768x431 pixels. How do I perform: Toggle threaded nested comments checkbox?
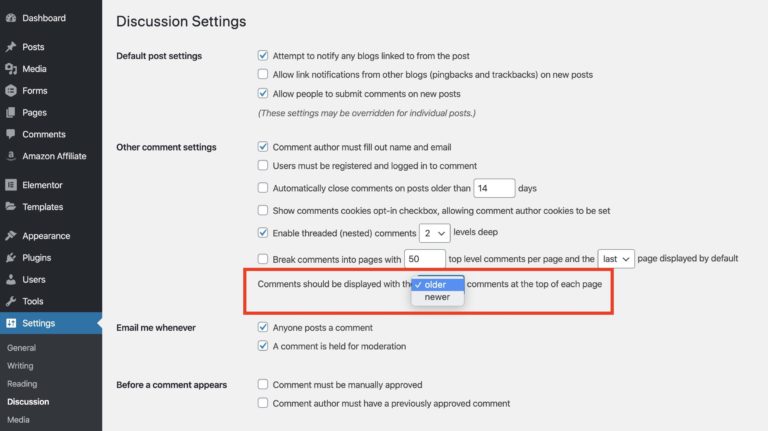click(263, 233)
